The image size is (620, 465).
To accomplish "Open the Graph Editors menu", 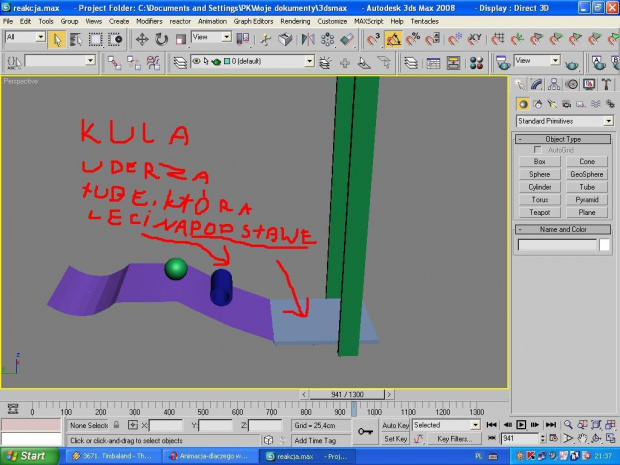I will [253, 21].
